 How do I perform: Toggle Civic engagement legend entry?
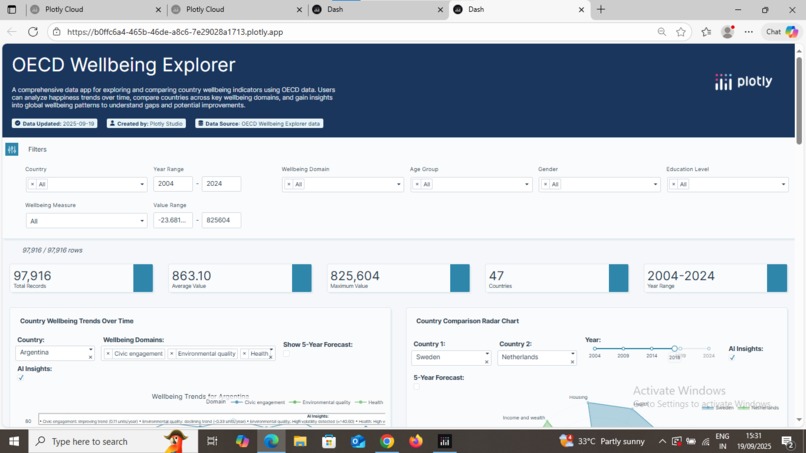tap(258, 402)
